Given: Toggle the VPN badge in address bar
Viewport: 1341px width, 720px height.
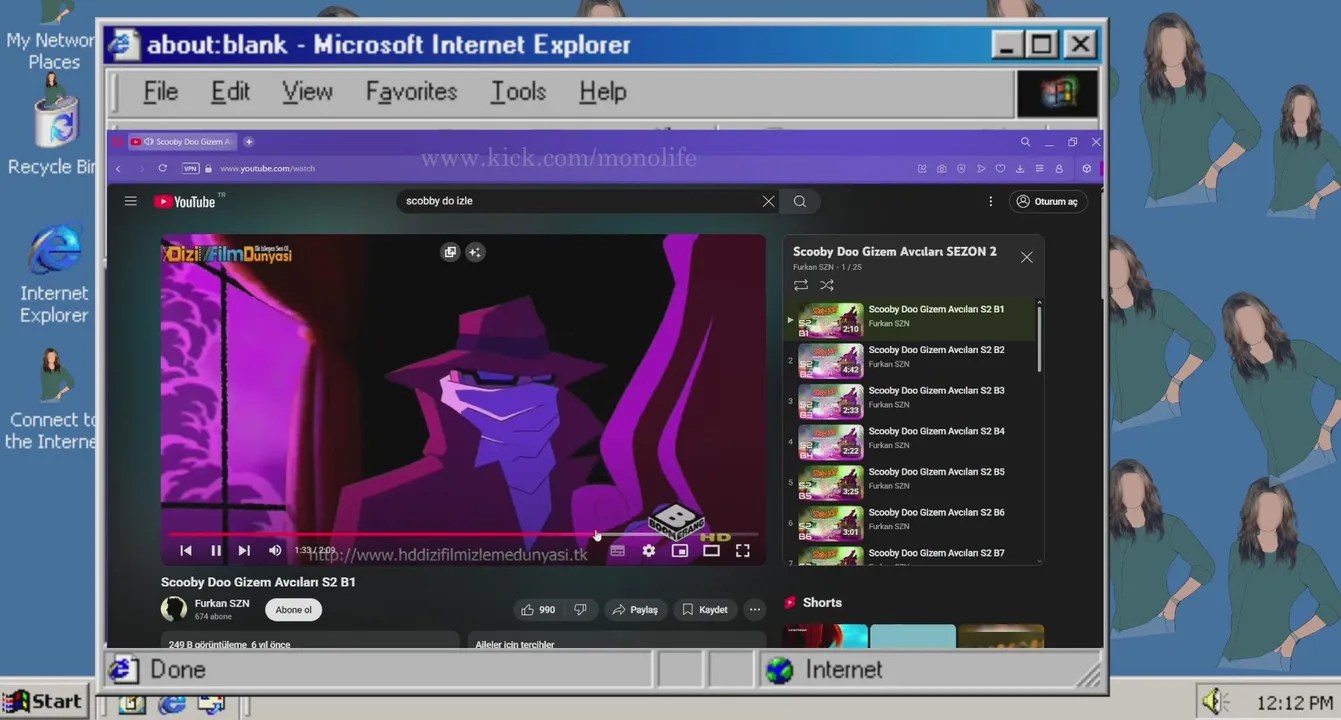Looking at the screenshot, I should (x=190, y=169).
